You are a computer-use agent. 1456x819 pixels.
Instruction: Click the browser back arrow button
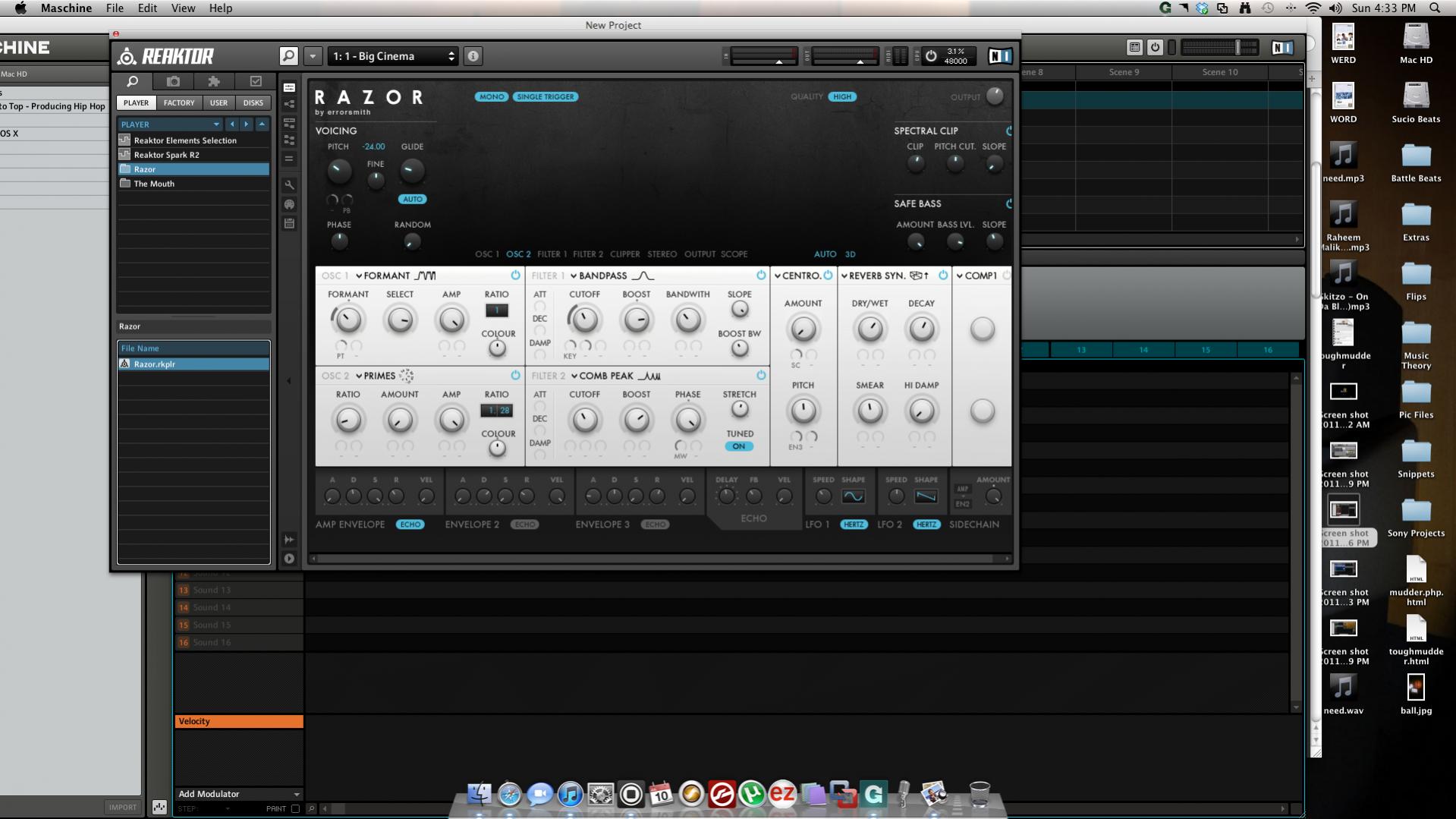pos(232,124)
